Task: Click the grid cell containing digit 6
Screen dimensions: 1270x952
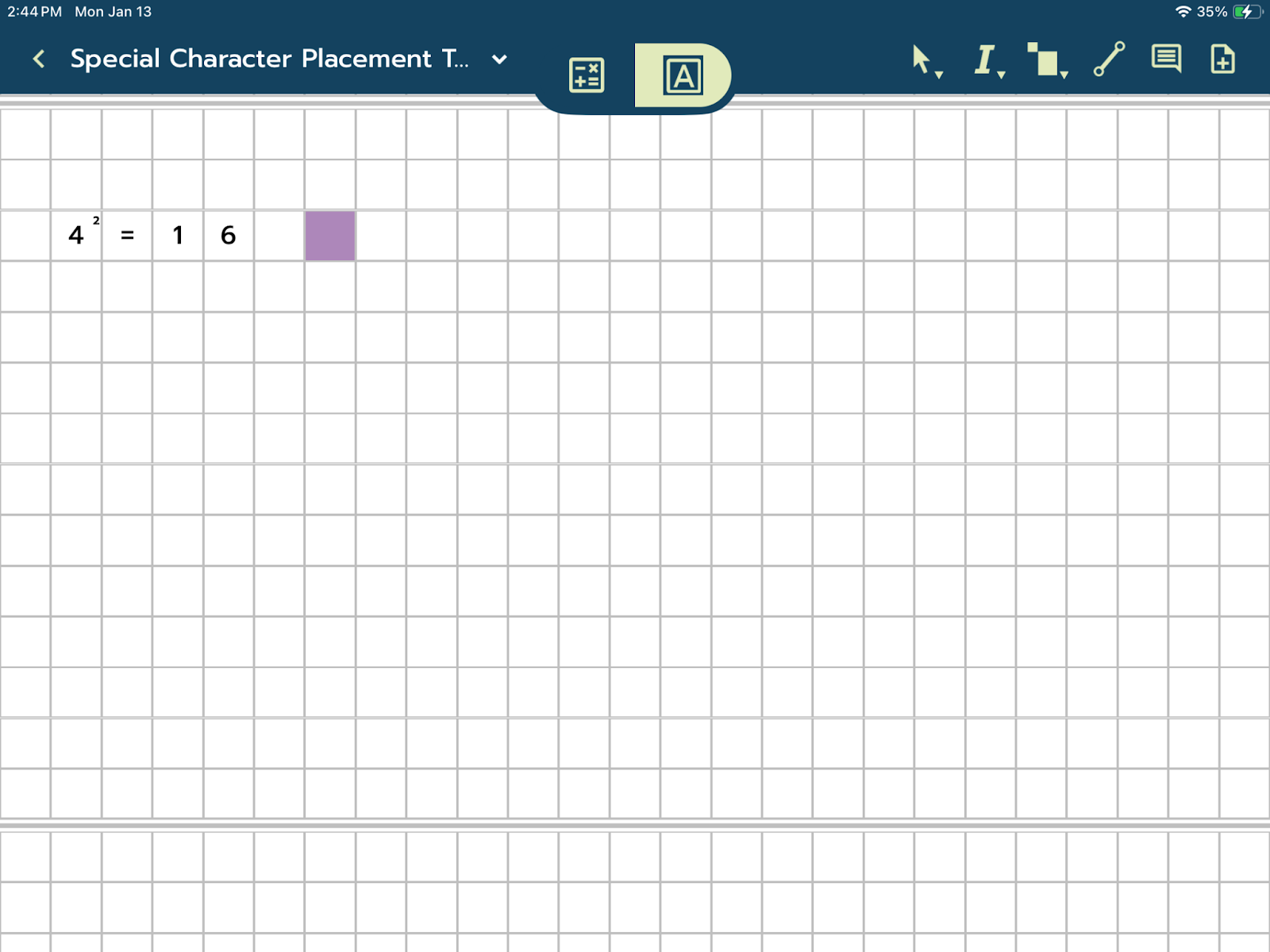Action: pos(229,236)
